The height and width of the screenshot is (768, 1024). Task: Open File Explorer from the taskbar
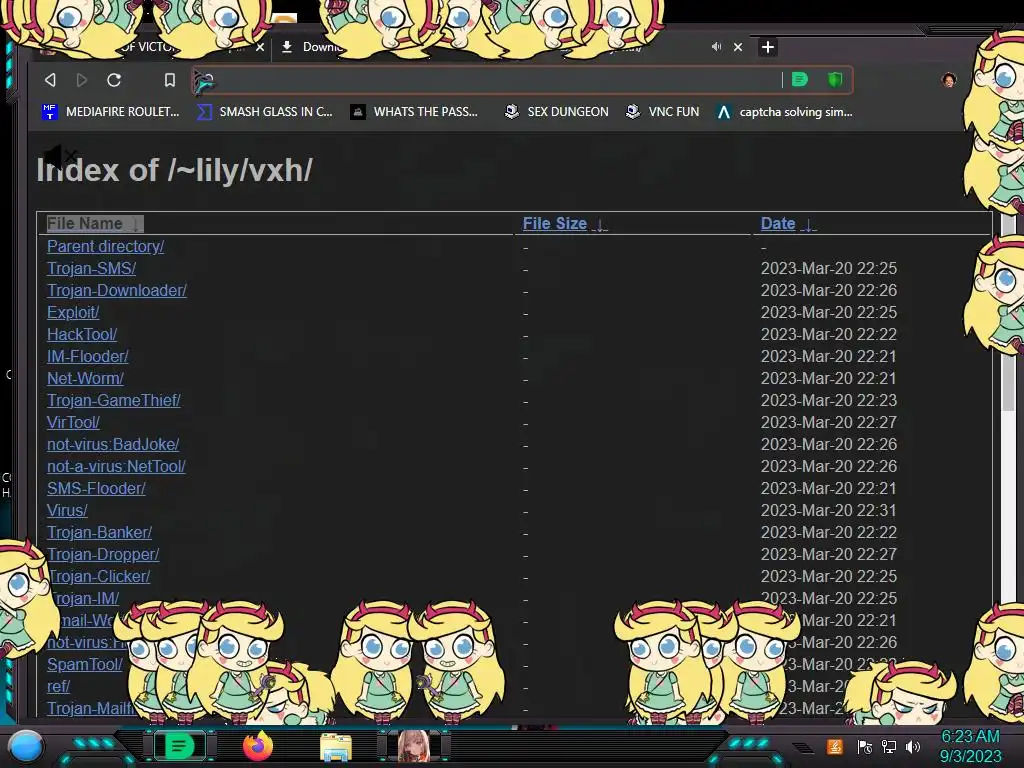336,747
